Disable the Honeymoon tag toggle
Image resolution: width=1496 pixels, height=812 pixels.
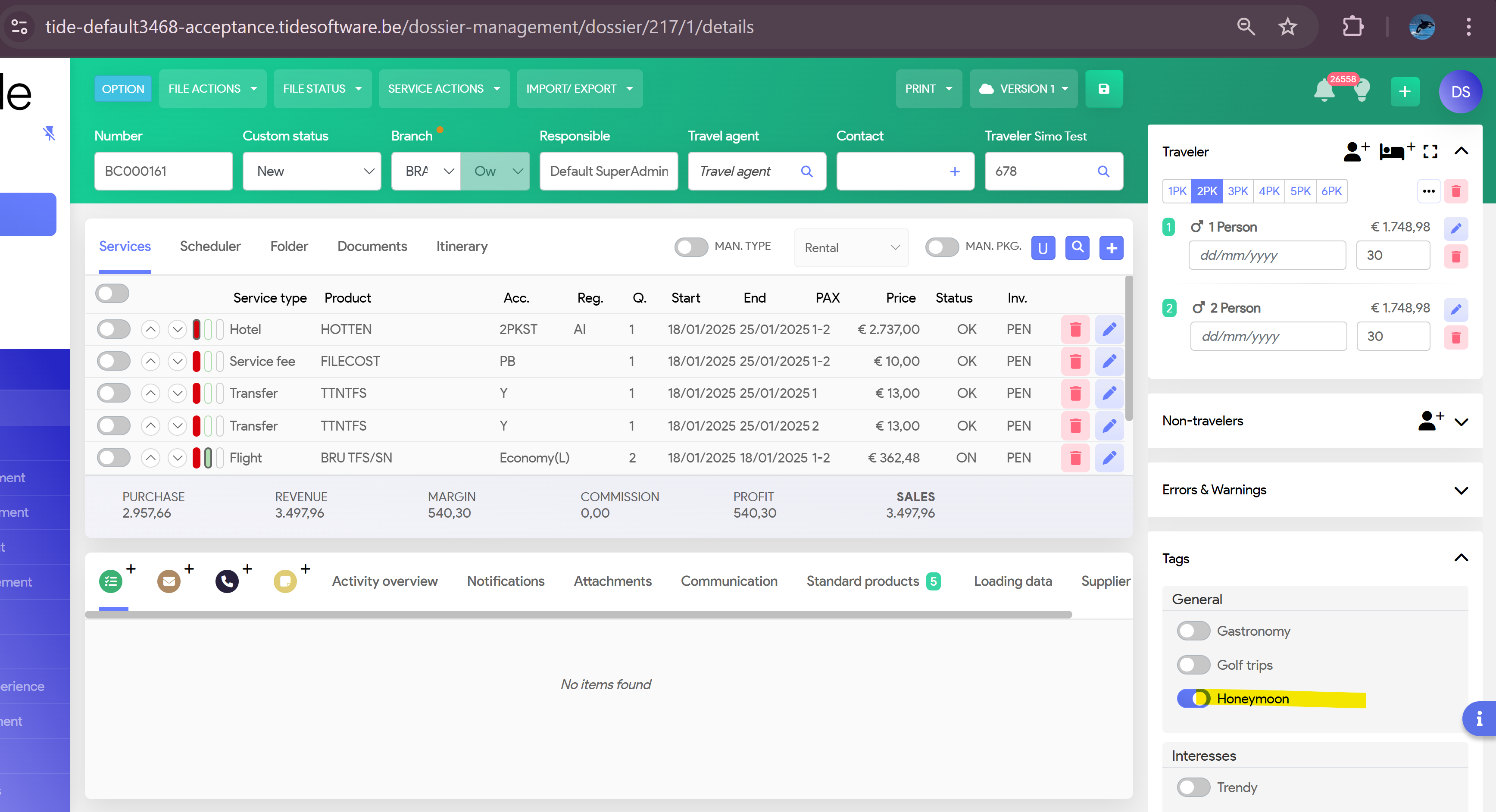tap(1193, 698)
